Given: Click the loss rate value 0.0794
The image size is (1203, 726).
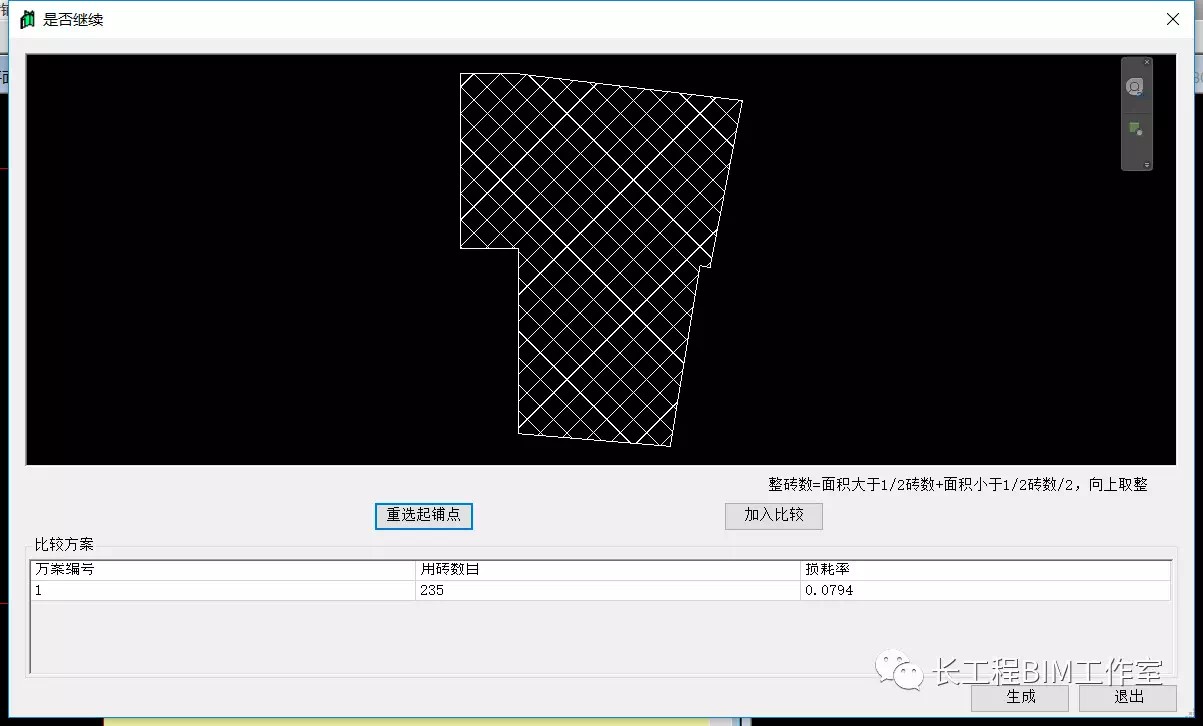Looking at the screenshot, I should 828,591.
